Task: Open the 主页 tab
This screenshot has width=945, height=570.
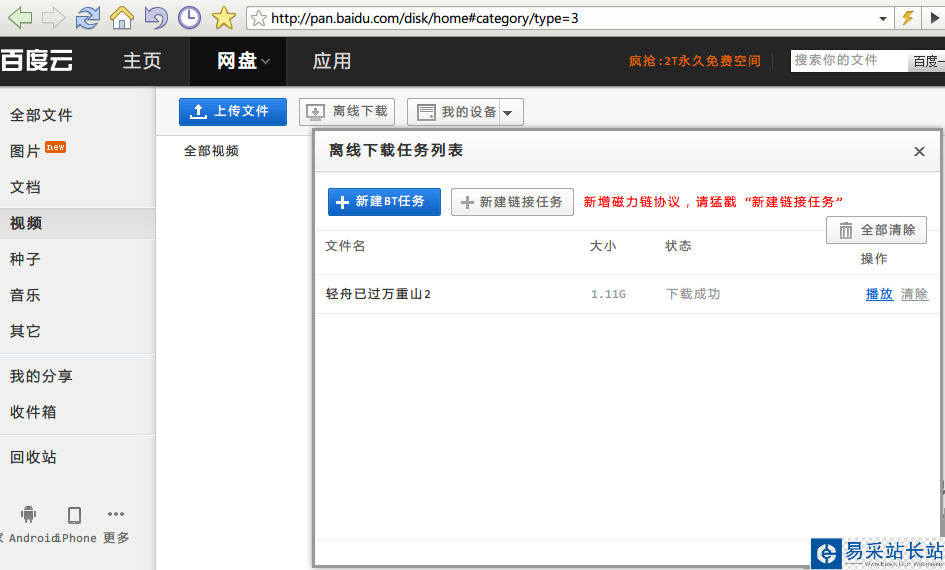Action: pos(142,61)
